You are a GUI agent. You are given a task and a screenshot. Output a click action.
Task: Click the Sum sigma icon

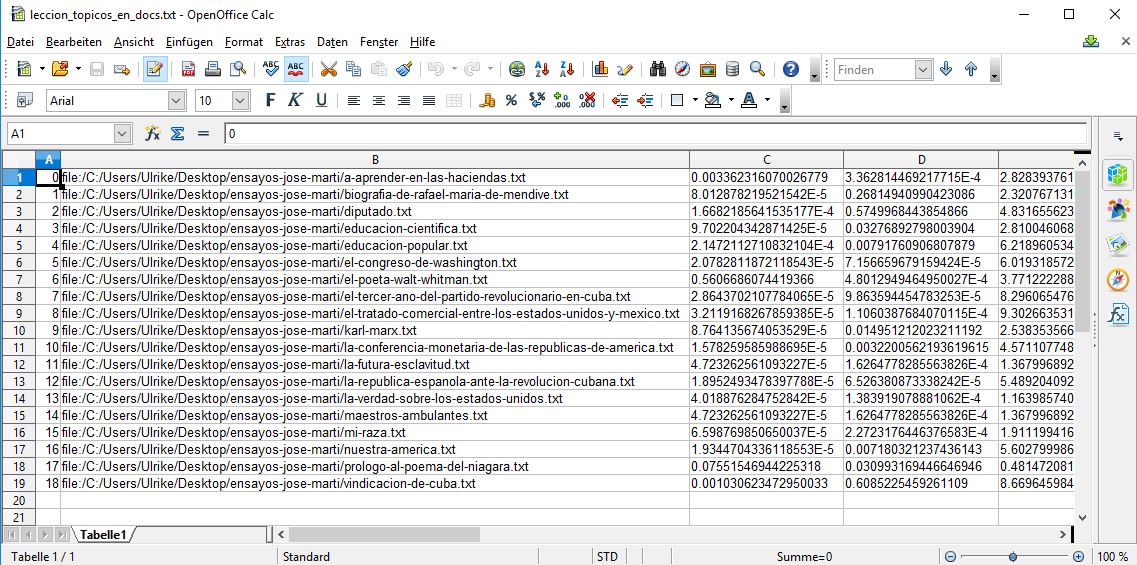(177, 133)
